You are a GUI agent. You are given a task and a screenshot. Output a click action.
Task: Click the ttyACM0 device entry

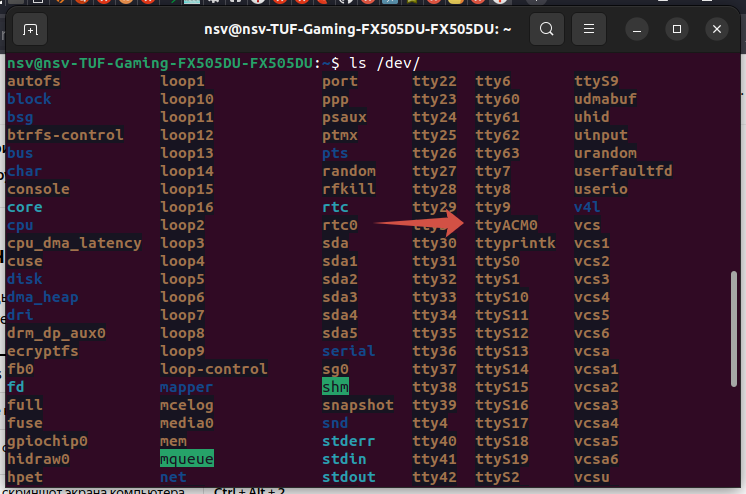506,225
